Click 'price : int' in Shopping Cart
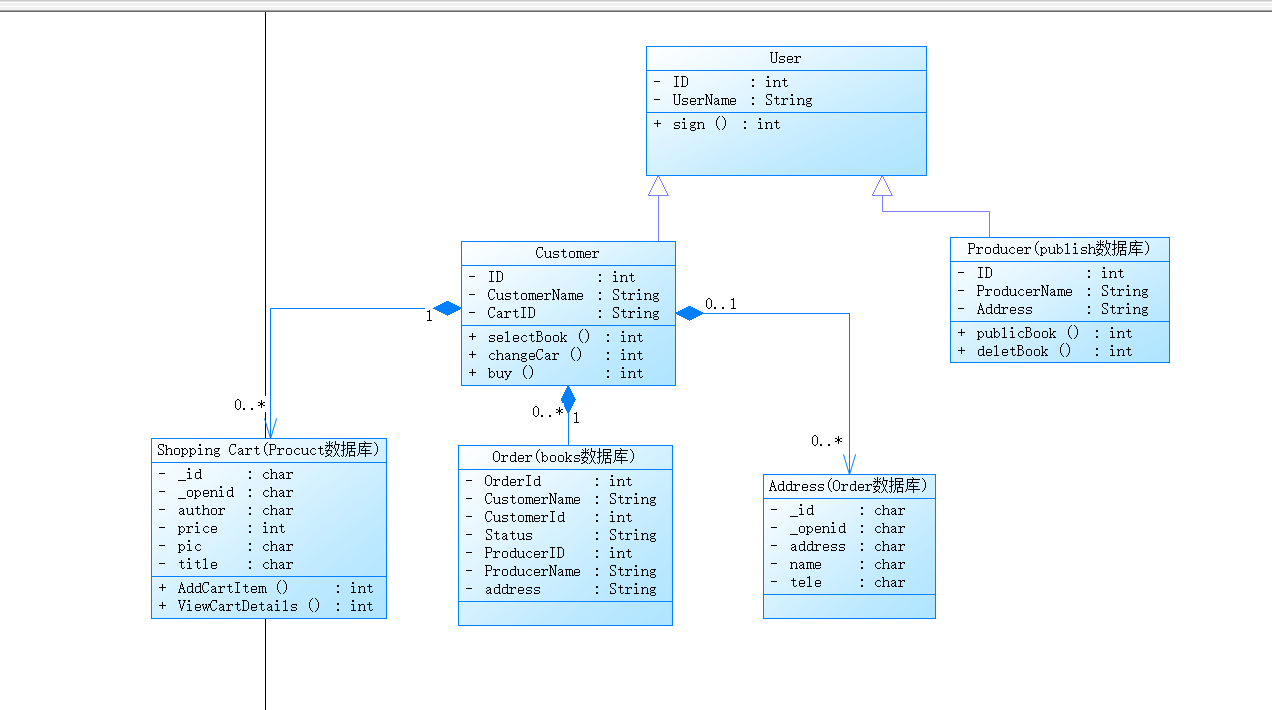This screenshot has width=1272, height=710. (x=222, y=528)
